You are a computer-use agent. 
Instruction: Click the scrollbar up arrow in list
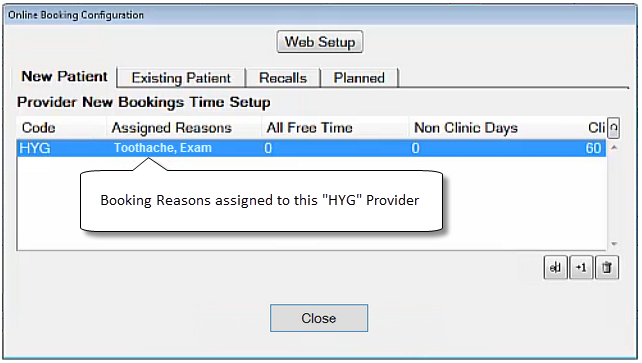614,148
